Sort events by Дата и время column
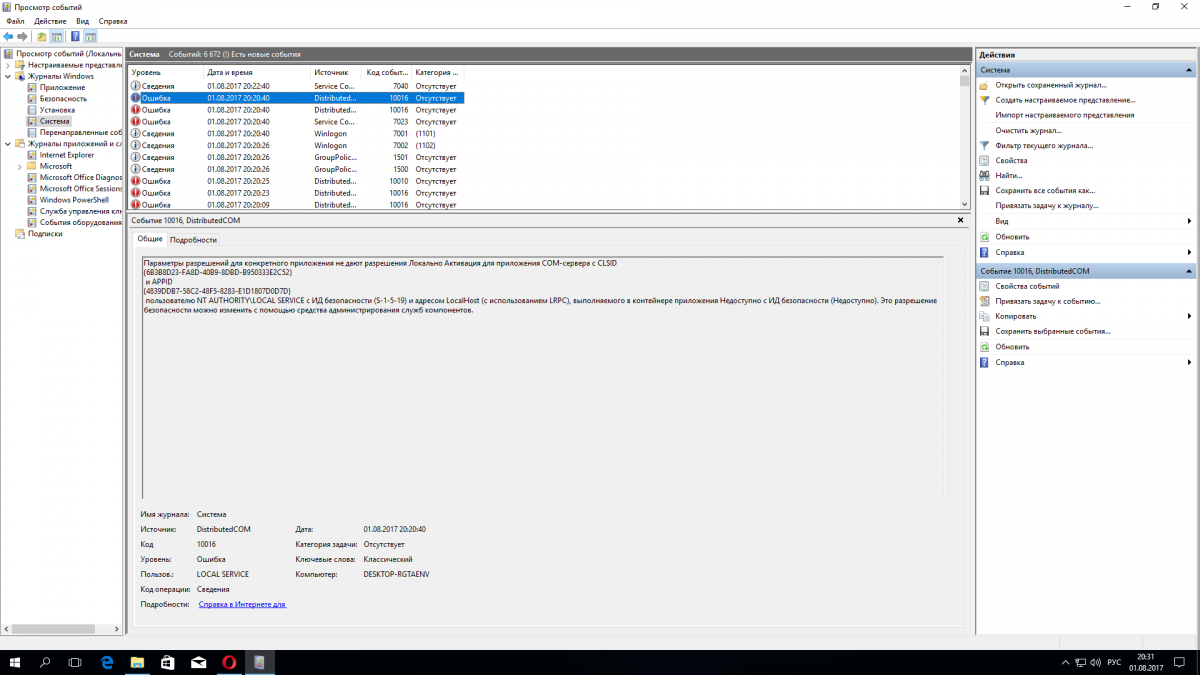 click(x=230, y=73)
